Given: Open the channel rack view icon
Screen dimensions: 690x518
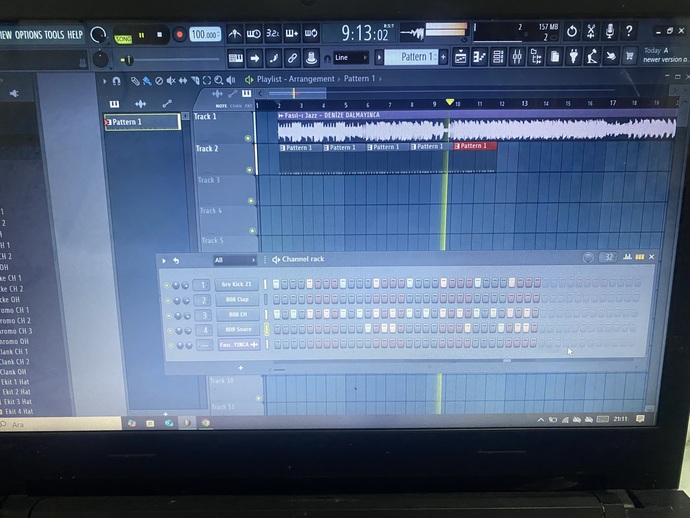Looking at the screenshot, I should point(498,57).
